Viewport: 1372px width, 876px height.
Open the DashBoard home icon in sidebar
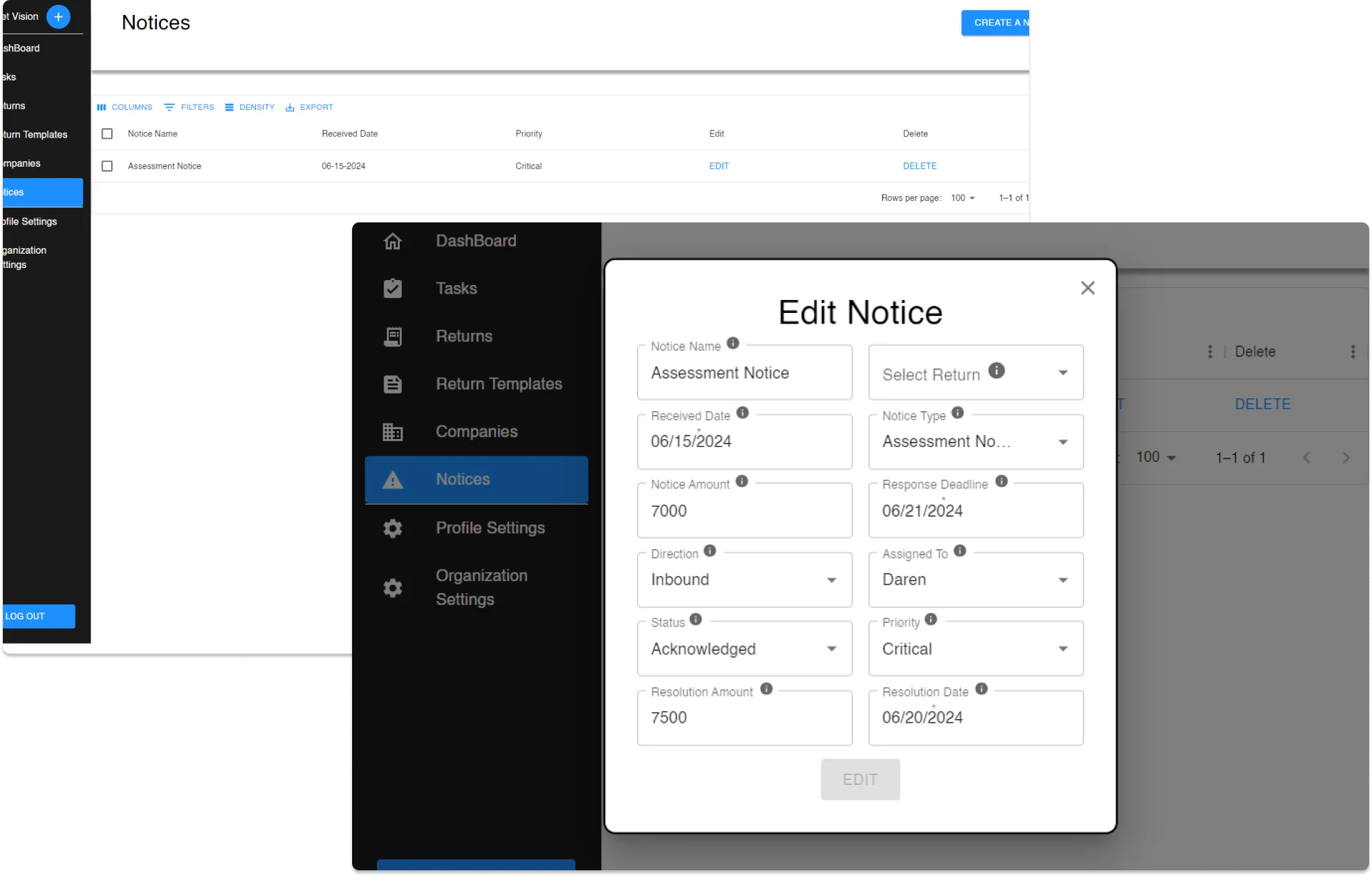coord(392,241)
